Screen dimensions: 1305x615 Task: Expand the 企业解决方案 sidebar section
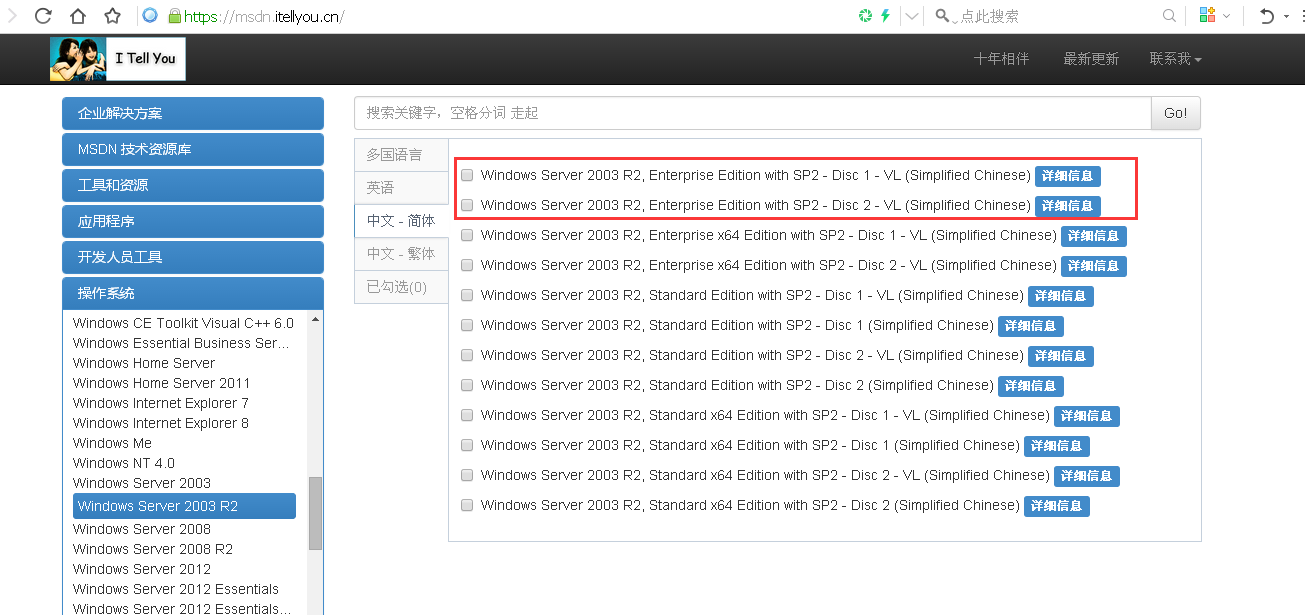click(193, 113)
